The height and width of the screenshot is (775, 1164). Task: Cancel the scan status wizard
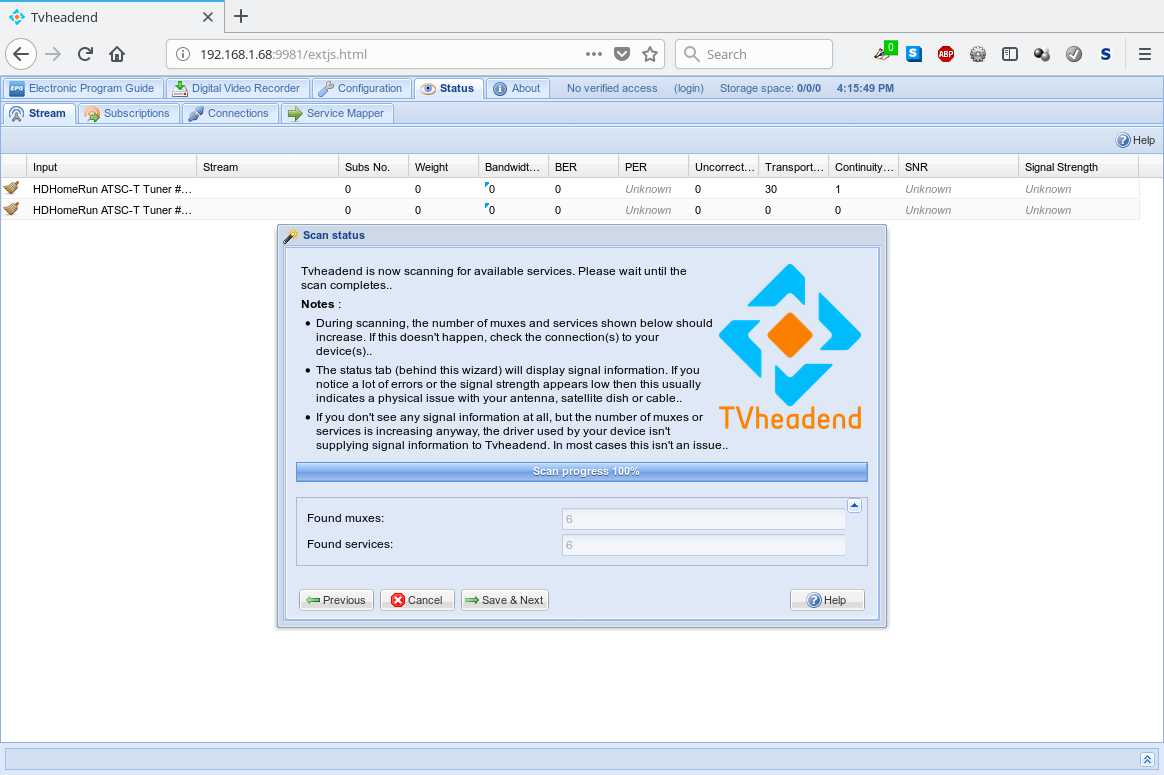(417, 600)
